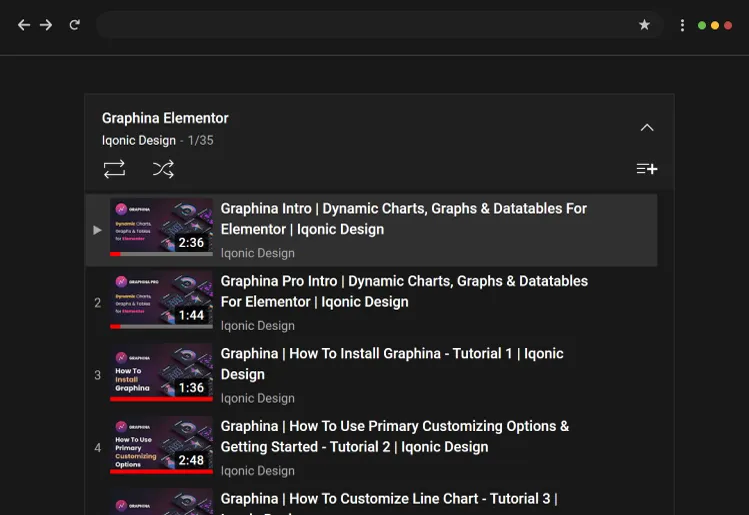
Task: Open the Graphina Pro Intro video title
Action: [x=404, y=291]
